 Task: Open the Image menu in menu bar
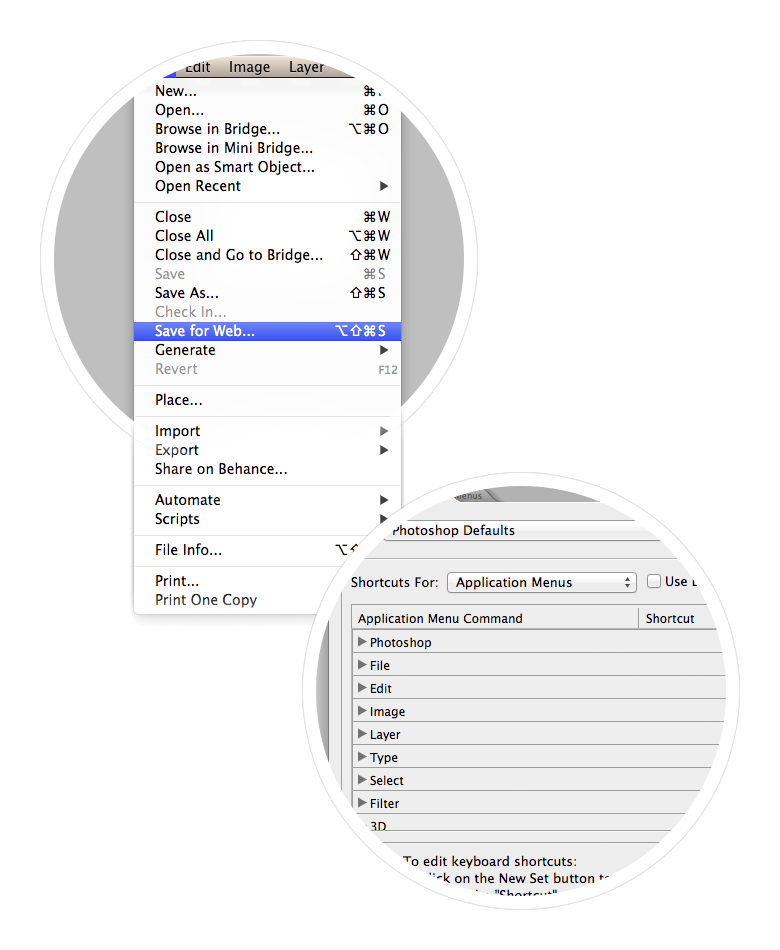tap(249, 67)
